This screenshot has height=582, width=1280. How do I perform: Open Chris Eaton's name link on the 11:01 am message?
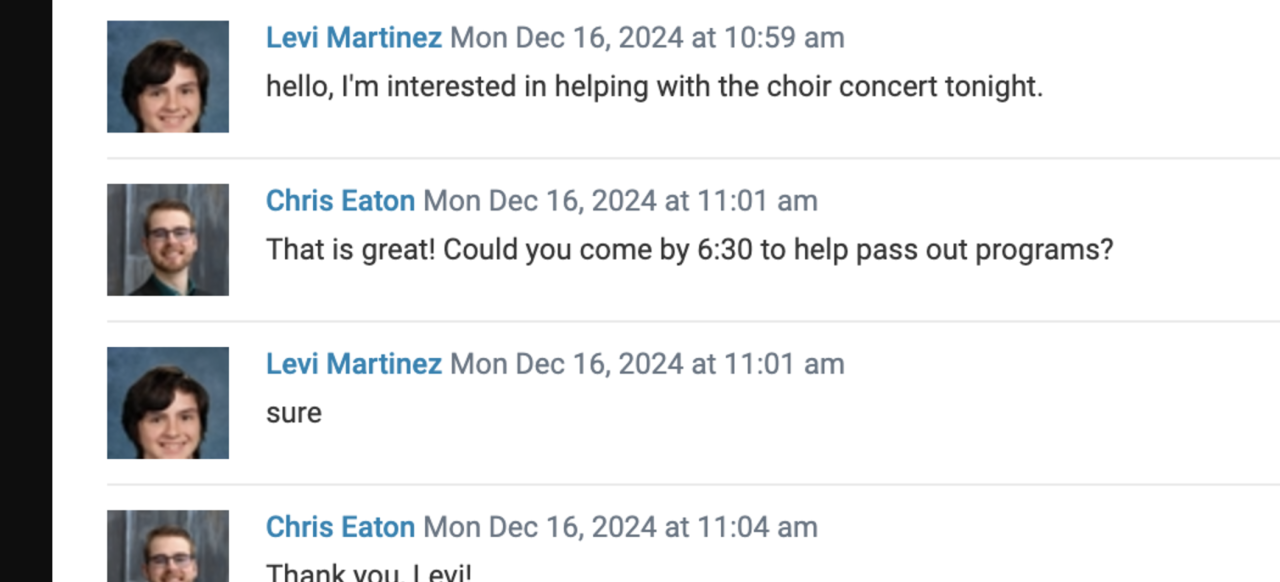[x=340, y=201]
